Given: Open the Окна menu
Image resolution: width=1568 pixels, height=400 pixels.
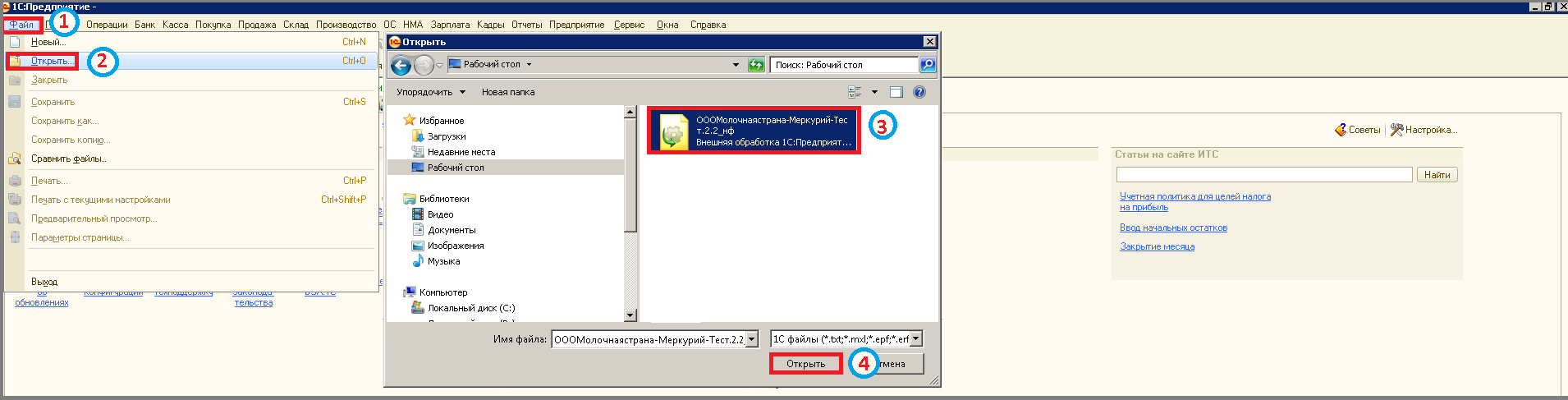Looking at the screenshot, I should point(667,25).
